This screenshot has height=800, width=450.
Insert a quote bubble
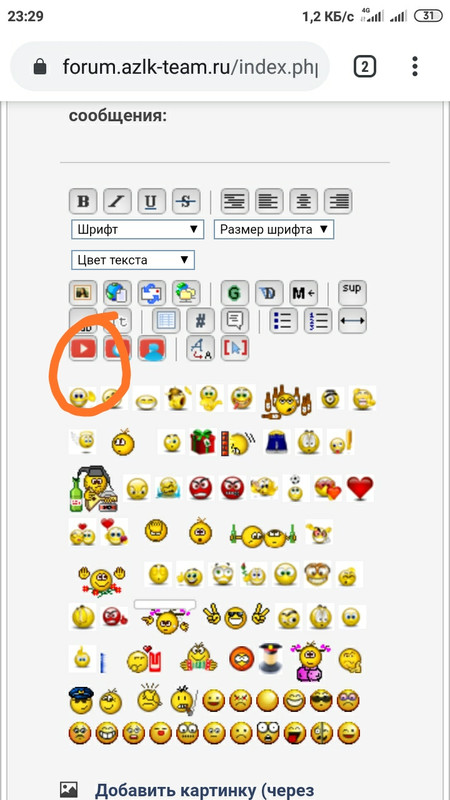pos(235,320)
